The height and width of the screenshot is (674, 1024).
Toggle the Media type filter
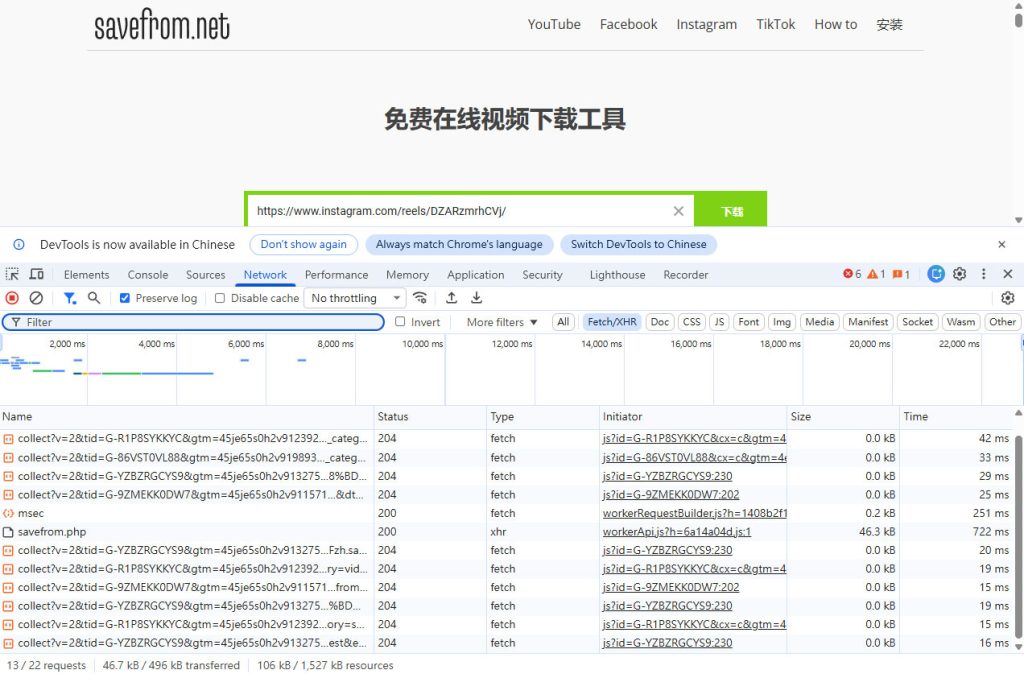coord(820,322)
